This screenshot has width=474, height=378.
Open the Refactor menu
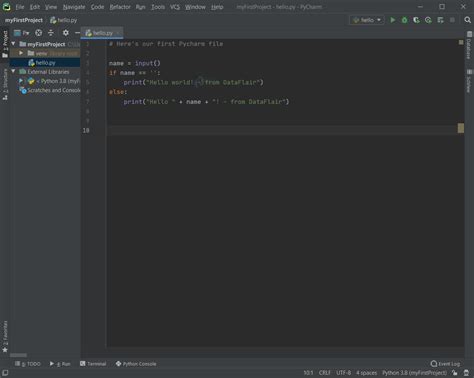pos(120,7)
